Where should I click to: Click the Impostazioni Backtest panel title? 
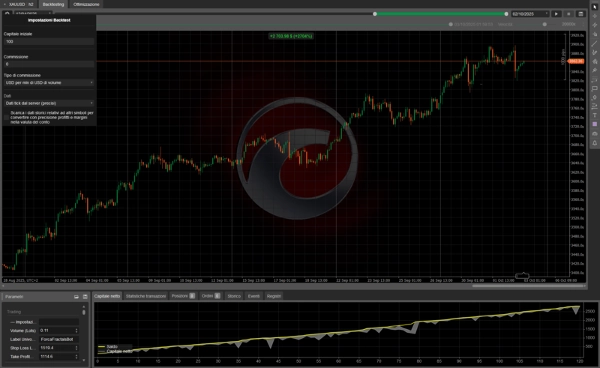point(49,20)
